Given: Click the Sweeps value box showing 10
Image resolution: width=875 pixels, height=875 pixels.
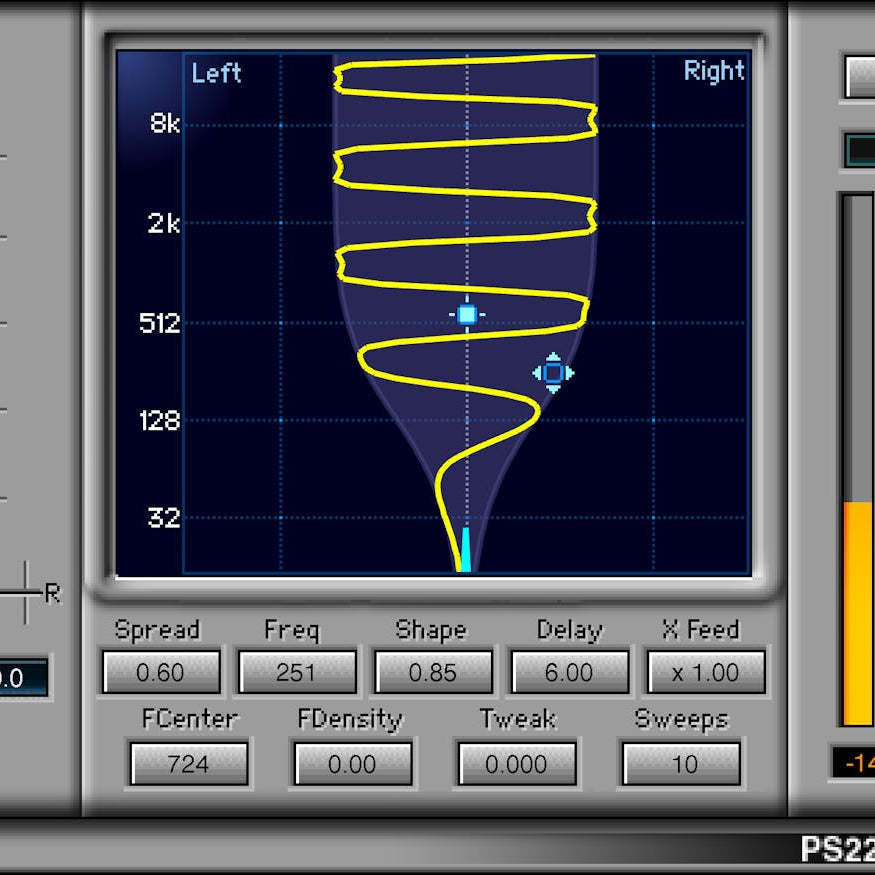Looking at the screenshot, I should point(680,763).
